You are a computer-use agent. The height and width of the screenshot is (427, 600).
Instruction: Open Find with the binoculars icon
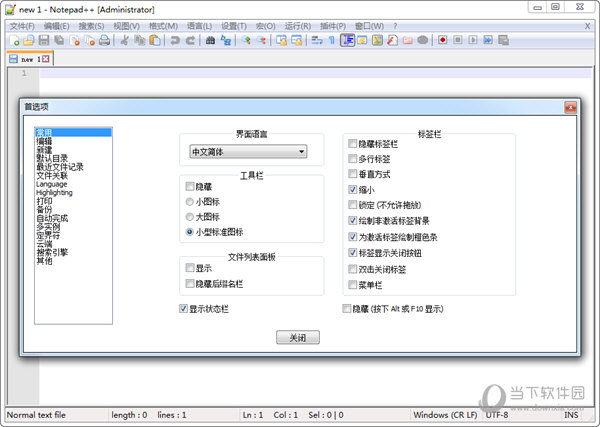click(x=210, y=40)
